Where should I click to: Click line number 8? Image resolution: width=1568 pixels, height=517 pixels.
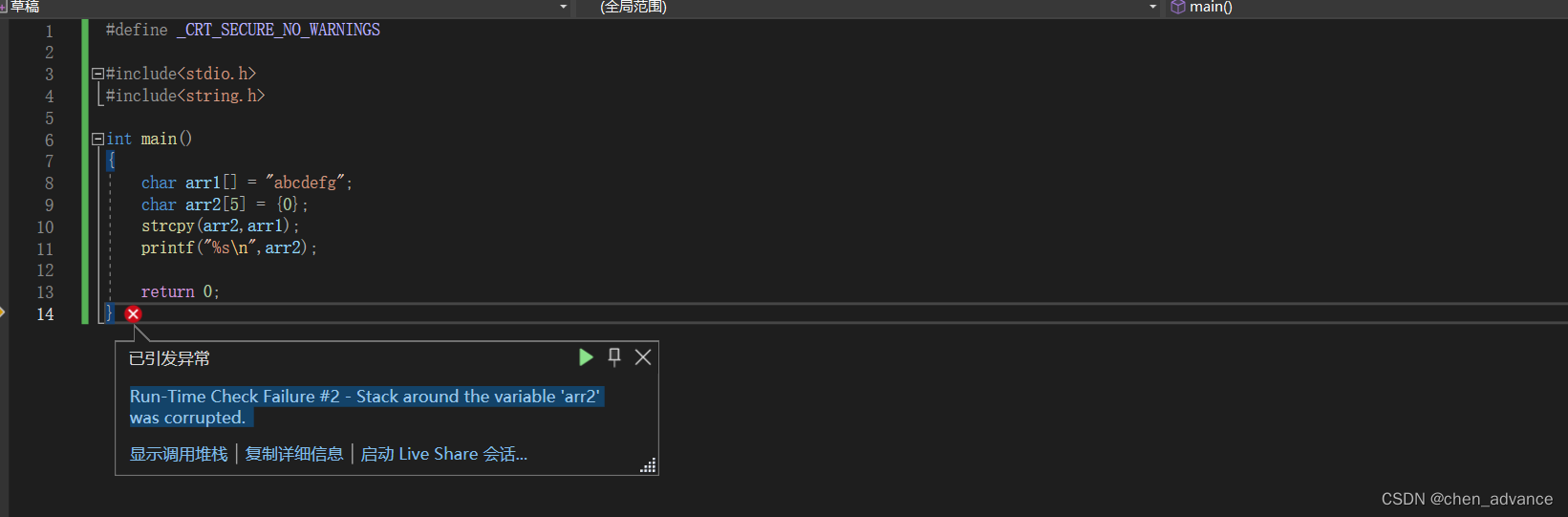[x=50, y=183]
